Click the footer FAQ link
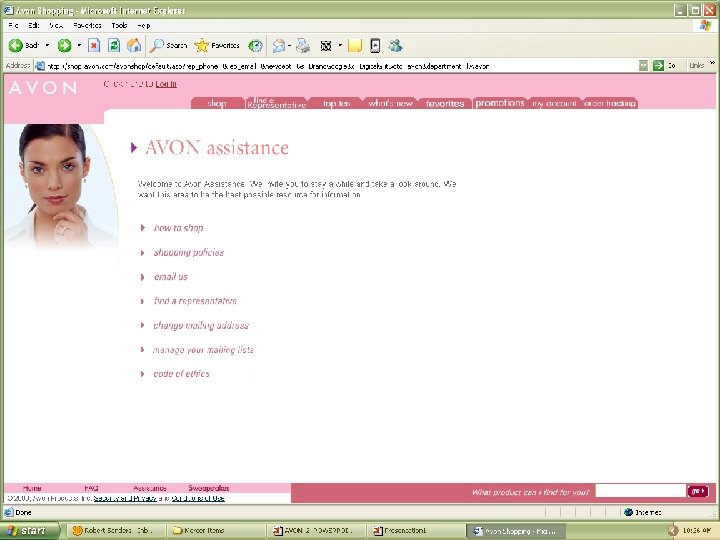720x540 pixels. pyautogui.click(x=91, y=488)
